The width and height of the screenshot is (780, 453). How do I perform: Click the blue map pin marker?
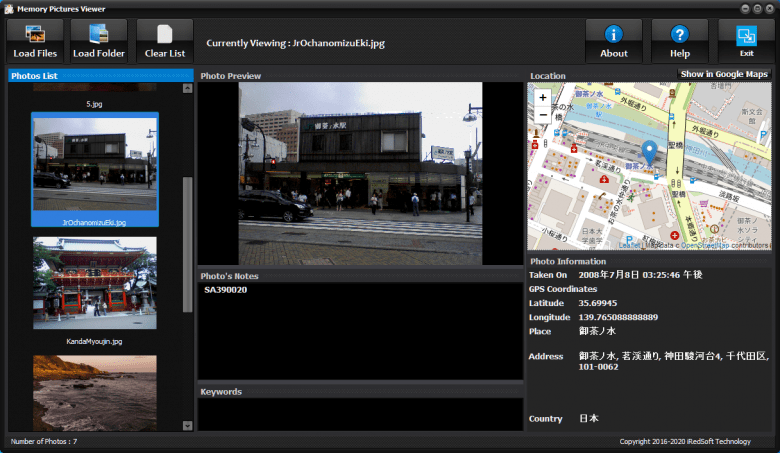tap(649, 152)
